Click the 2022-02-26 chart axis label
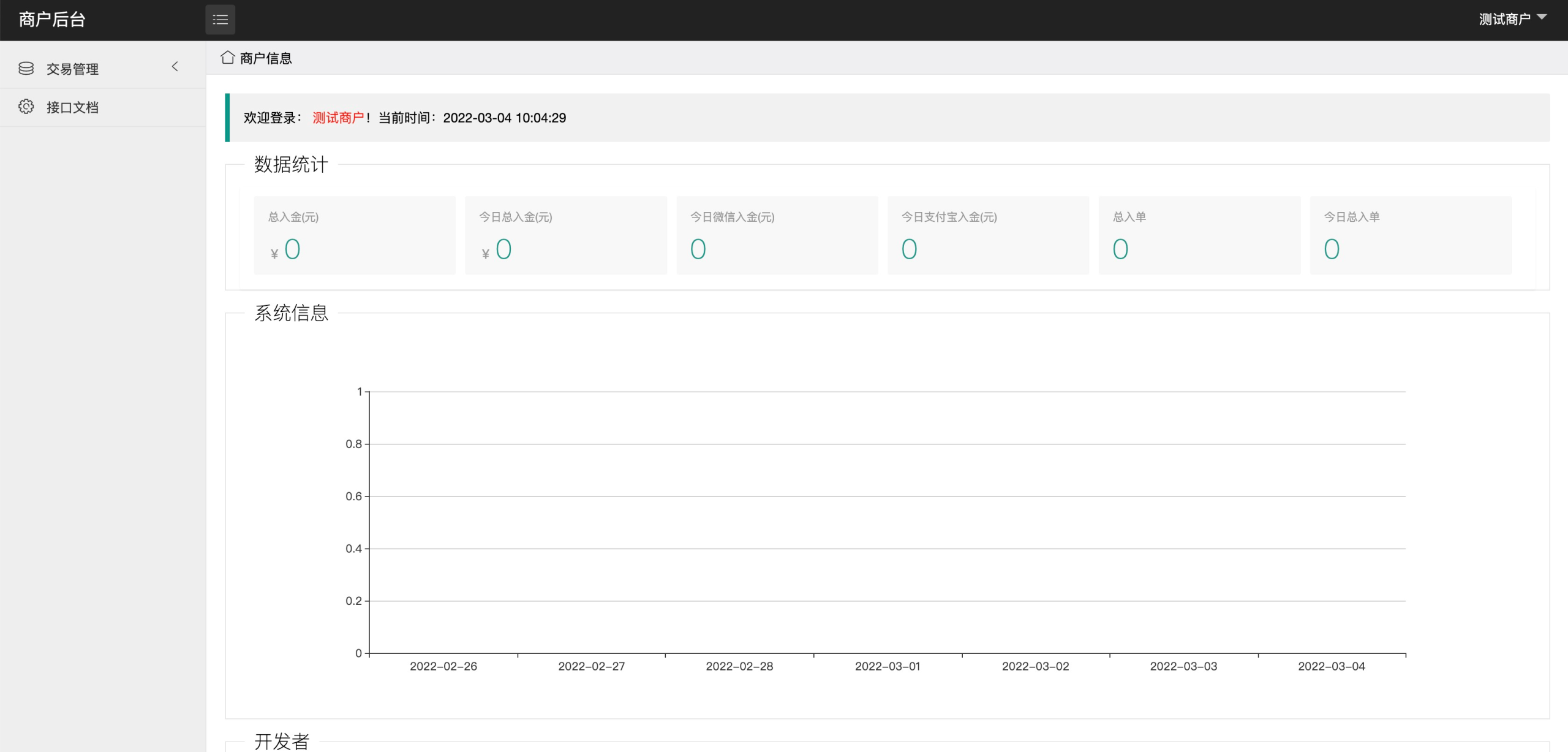The image size is (1568, 752). click(443, 666)
